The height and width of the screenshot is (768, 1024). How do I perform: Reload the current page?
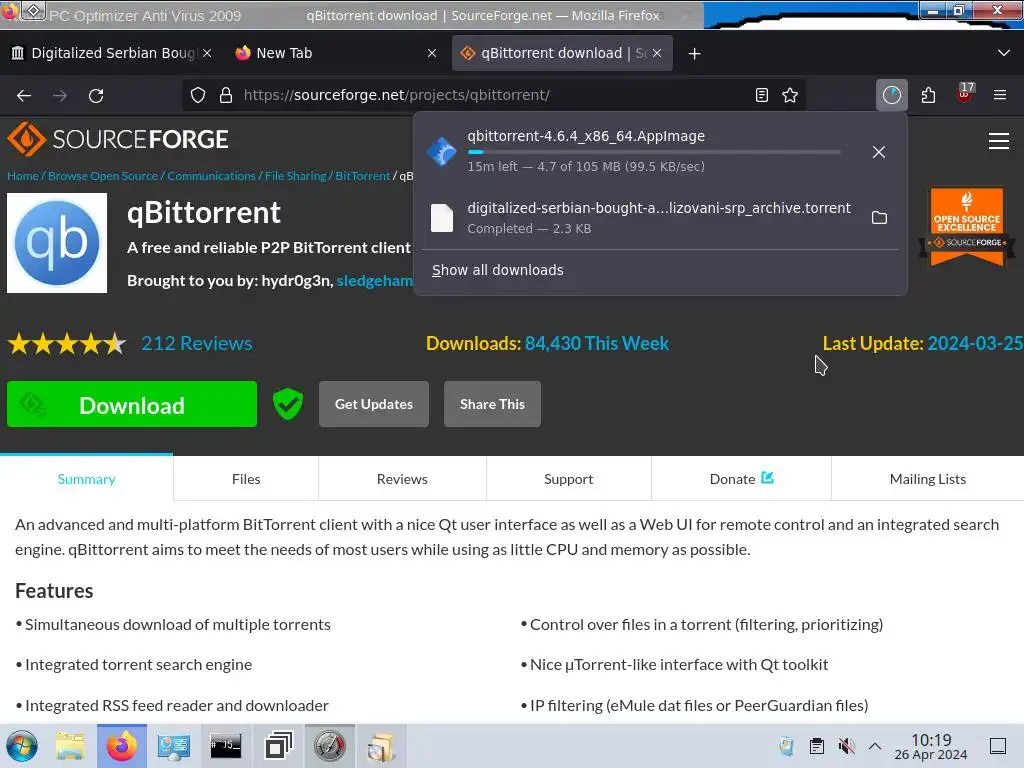point(96,95)
